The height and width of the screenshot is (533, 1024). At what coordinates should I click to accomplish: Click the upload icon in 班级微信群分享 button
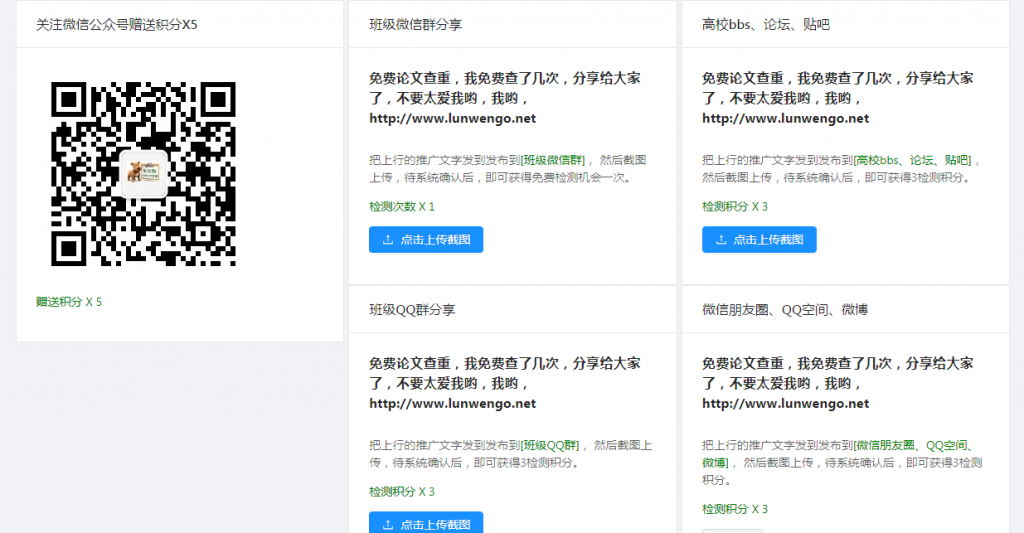(388, 240)
